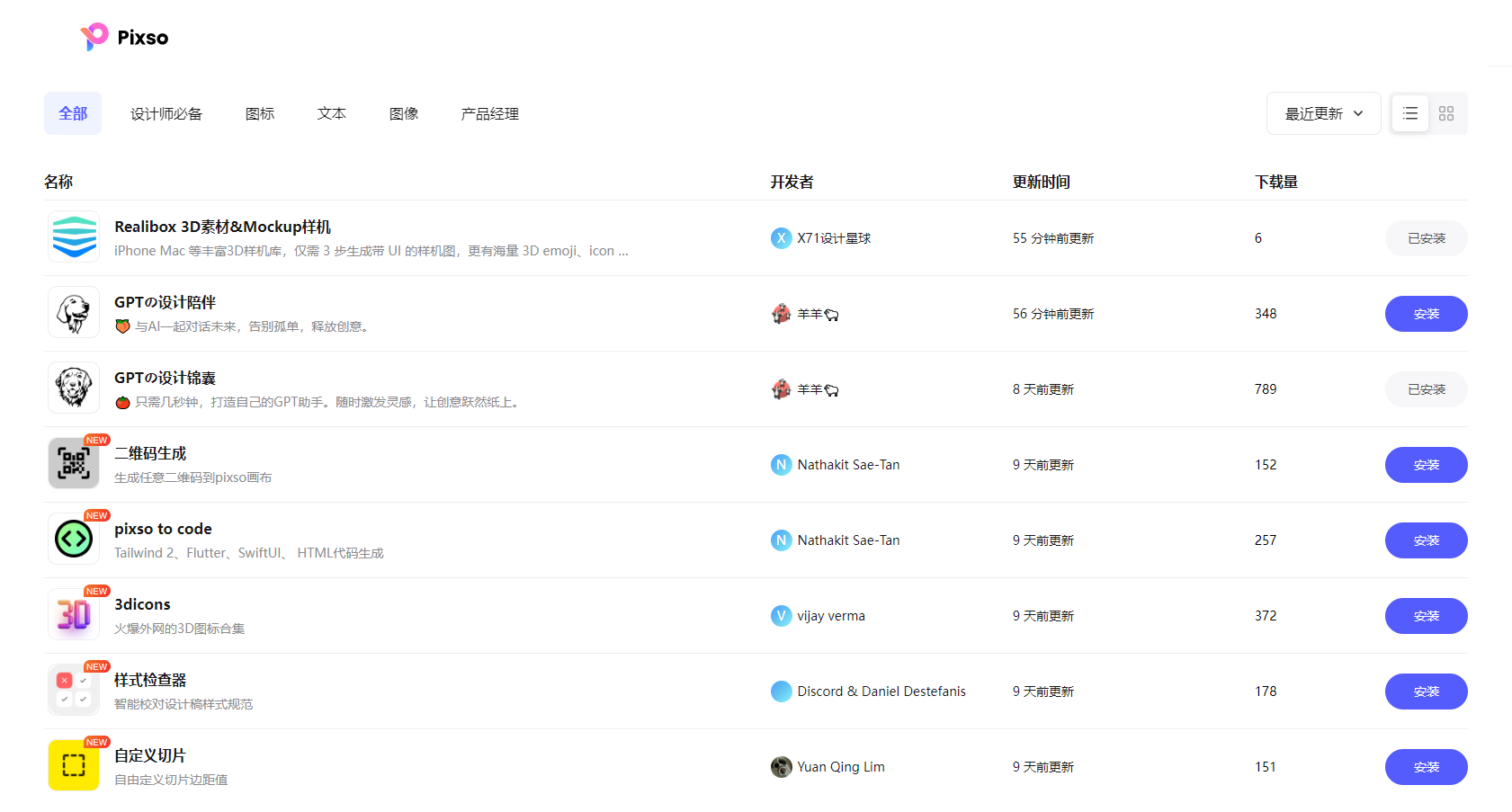1512x812 pixels.
Task: Click the Pixso logo icon
Action: 94,37
